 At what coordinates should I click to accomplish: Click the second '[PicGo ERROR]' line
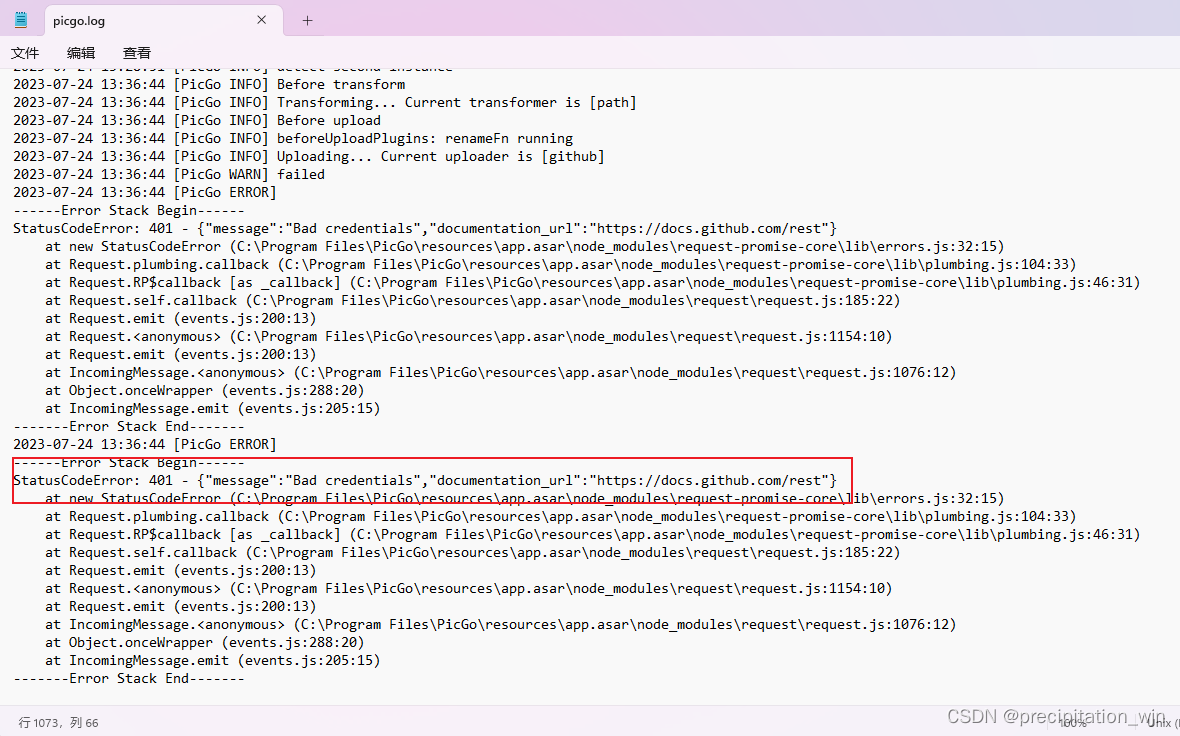click(144, 445)
